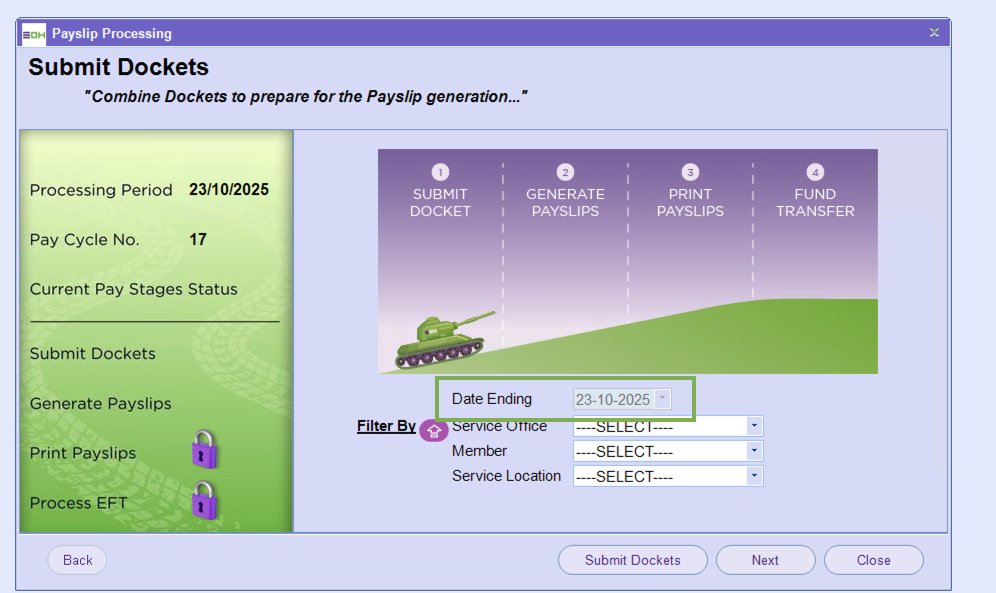Go to the Next step
Viewport: 996px width, 593px height.
pyautogui.click(x=765, y=560)
